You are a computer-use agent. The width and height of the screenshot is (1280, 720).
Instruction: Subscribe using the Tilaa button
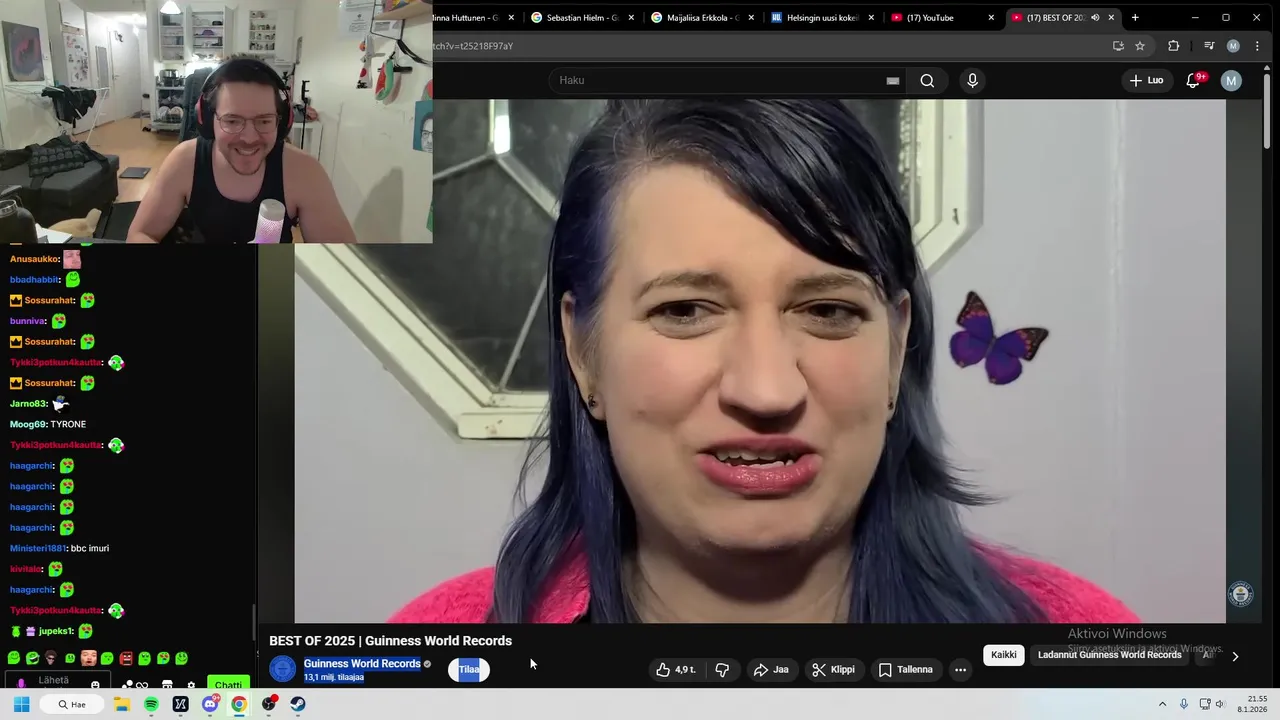coord(469,670)
